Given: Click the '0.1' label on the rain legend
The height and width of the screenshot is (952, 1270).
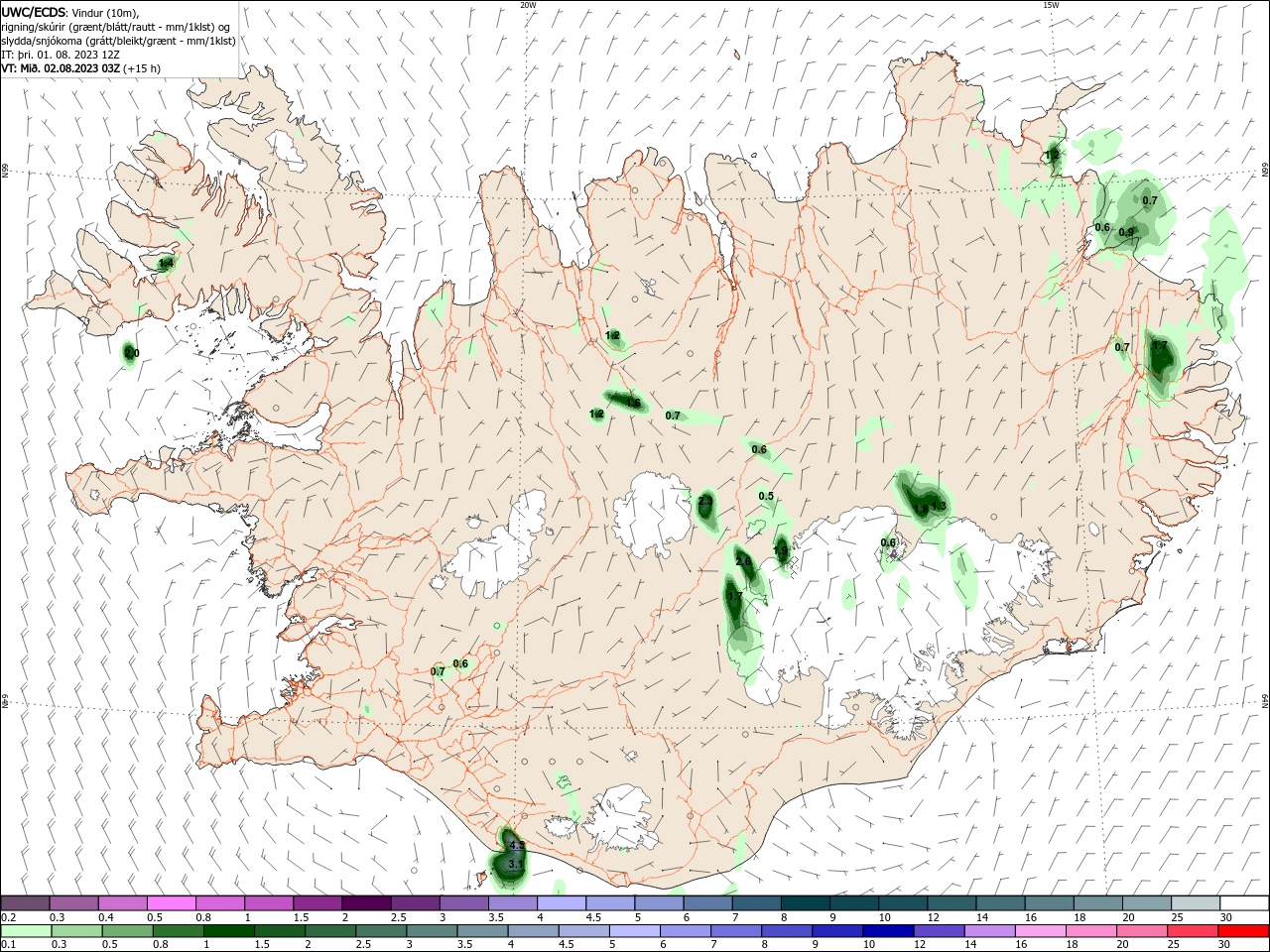Looking at the screenshot, I should pos(8,945).
